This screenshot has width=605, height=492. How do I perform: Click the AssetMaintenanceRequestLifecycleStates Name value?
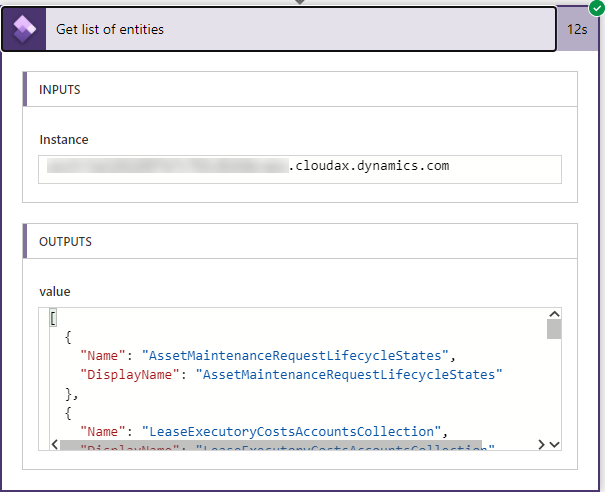tap(295, 355)
